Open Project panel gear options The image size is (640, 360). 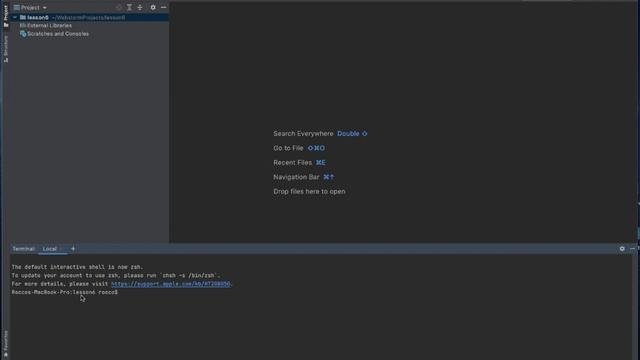coord(153,7)
